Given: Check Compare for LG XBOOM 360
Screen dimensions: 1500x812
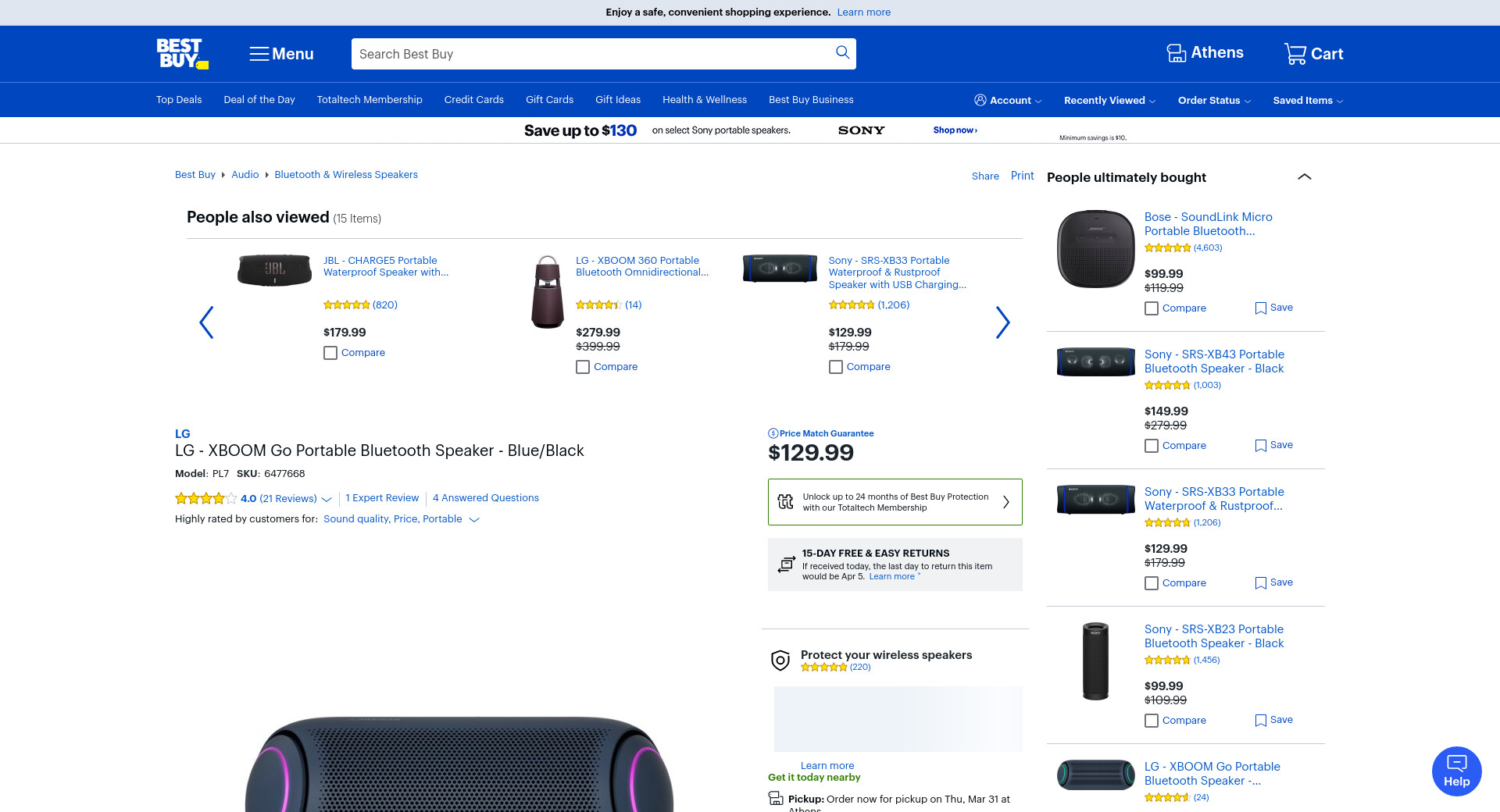Looking at the screenshot, I should click(x=583, y=367).
